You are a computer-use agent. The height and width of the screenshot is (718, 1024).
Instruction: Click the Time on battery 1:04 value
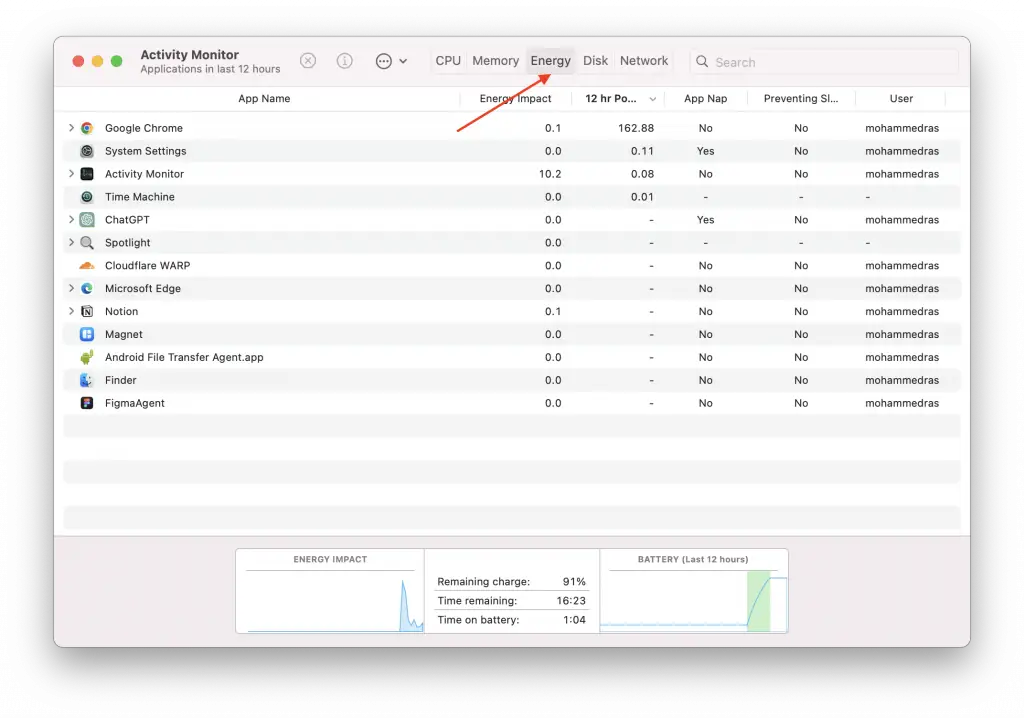pos(574,619)
